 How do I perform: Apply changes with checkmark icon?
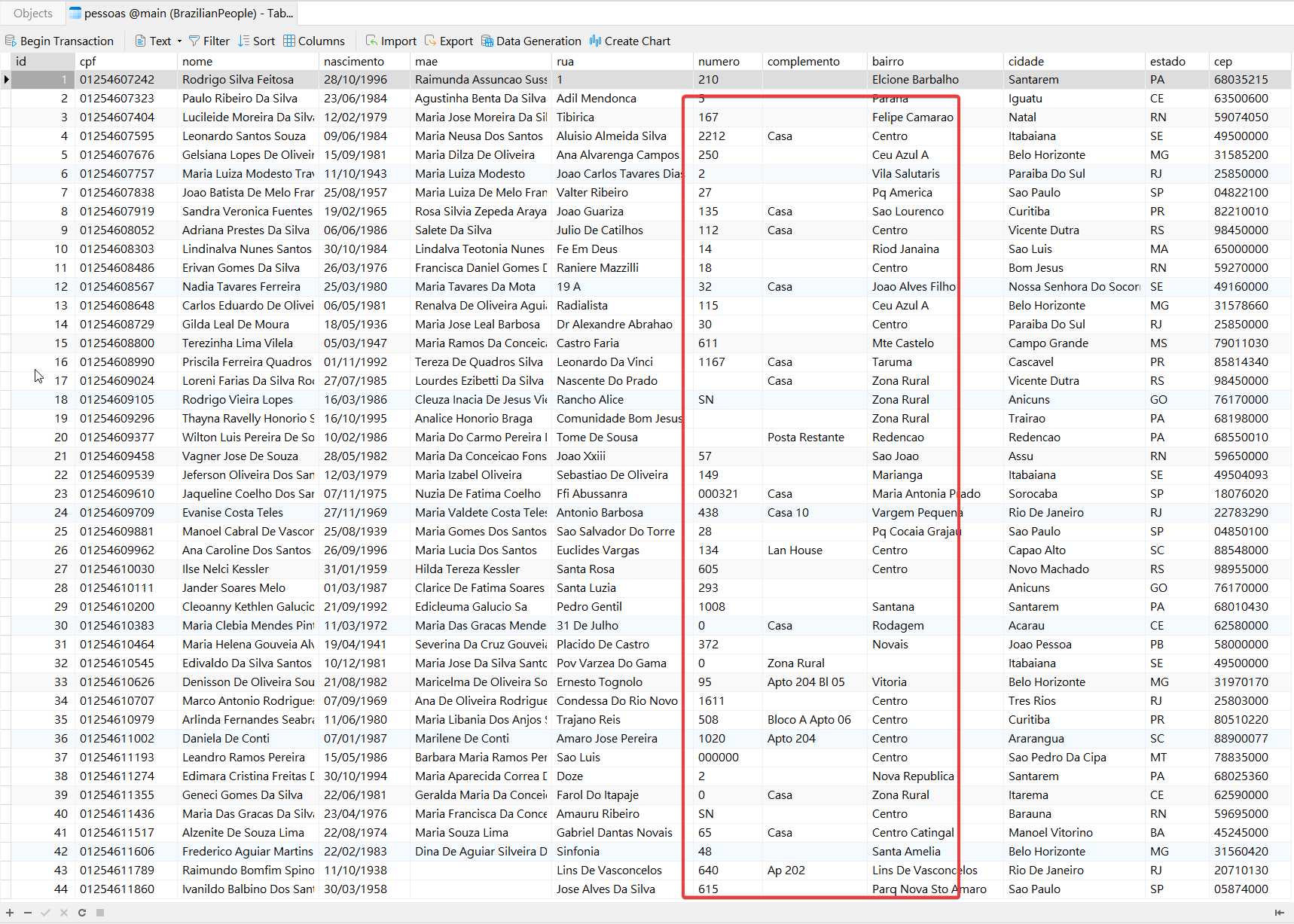(45, 913)
